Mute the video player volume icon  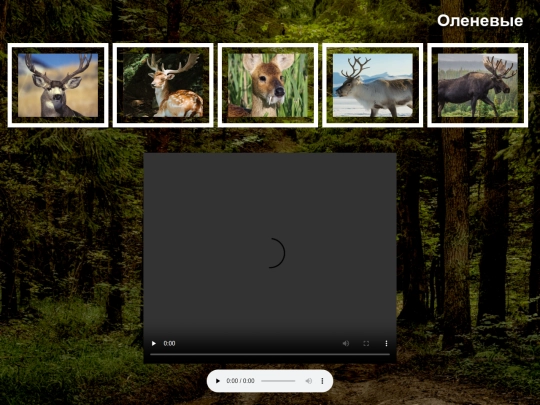346,343
